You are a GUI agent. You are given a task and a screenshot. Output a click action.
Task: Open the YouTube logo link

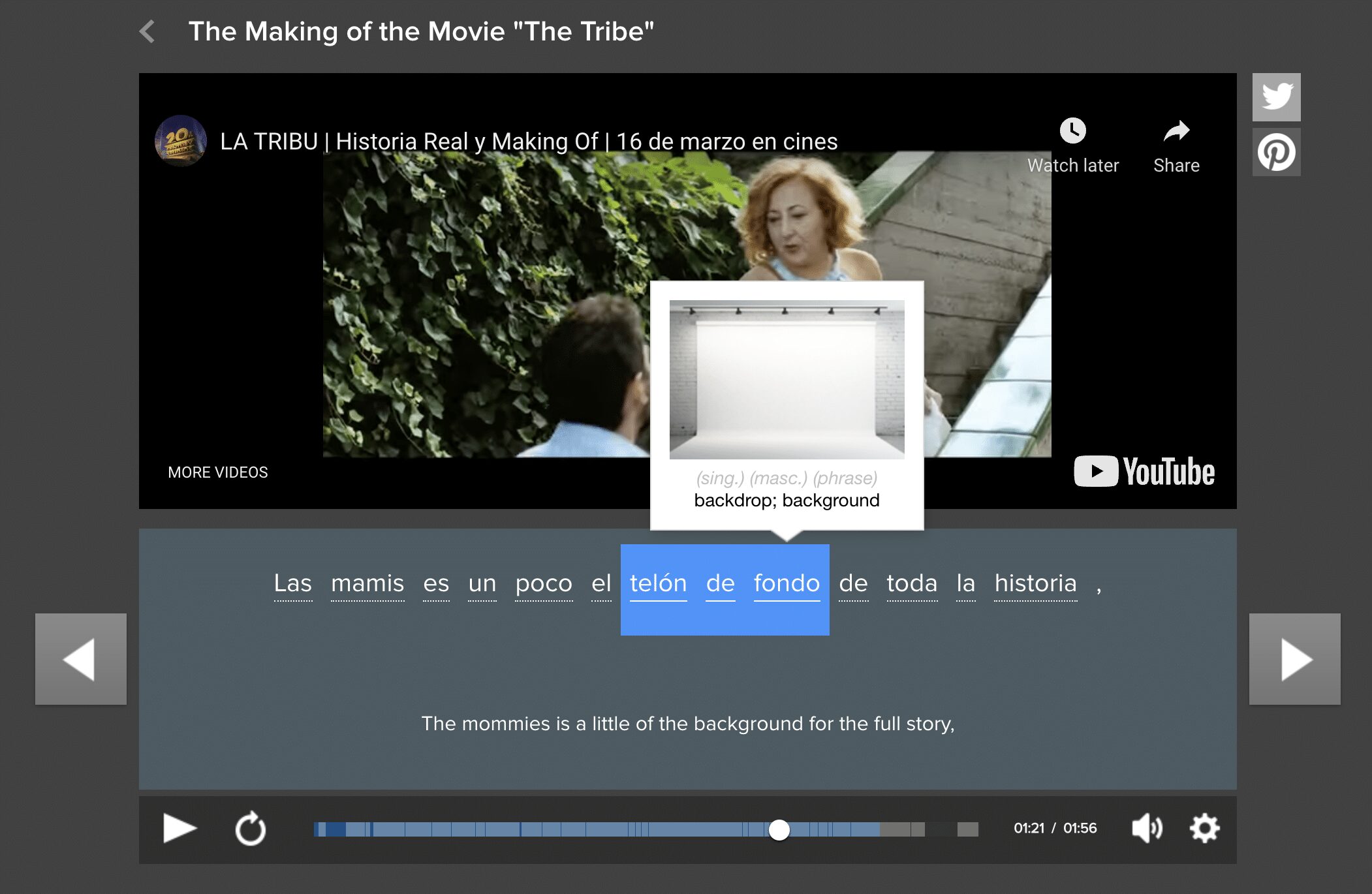(x=1144, y=471)
